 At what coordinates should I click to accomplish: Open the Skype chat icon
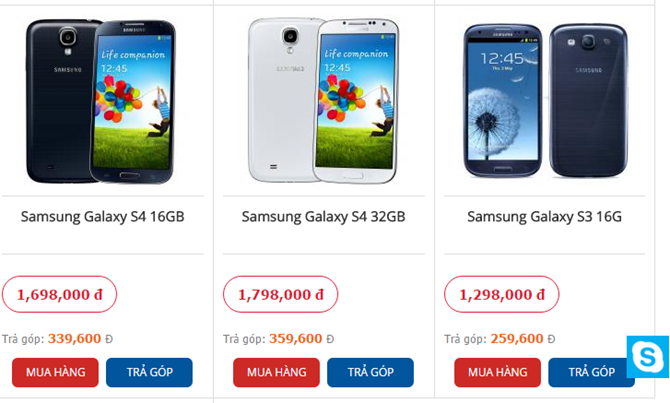tap(648, 357)
